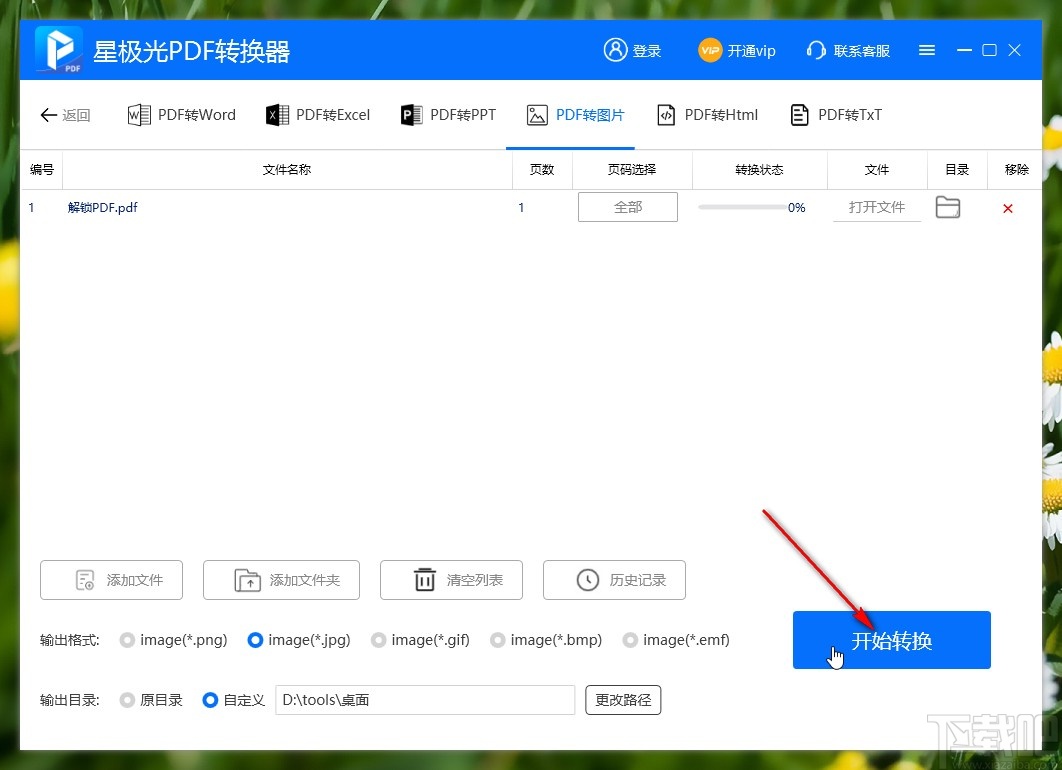Click the 更改路径 change path button
1062x770 pixels.
point(622,700)
